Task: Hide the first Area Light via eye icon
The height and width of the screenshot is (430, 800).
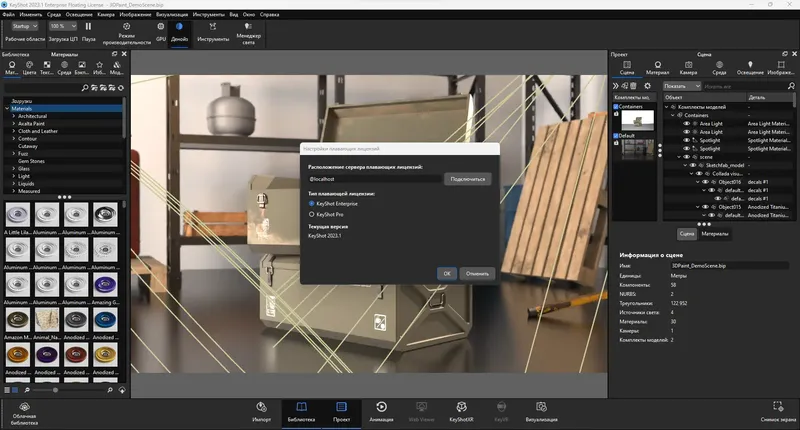Action: point(687,123)
